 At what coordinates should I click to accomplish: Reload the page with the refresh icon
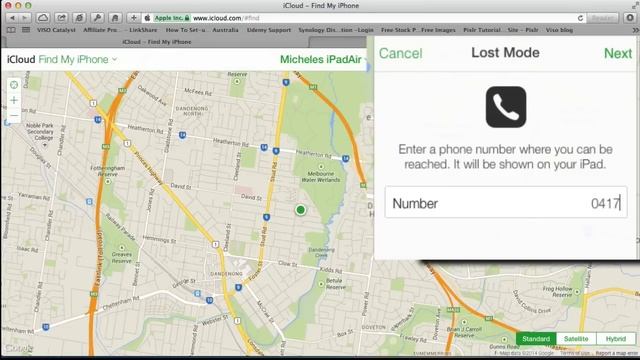click(x=580, y=18)
